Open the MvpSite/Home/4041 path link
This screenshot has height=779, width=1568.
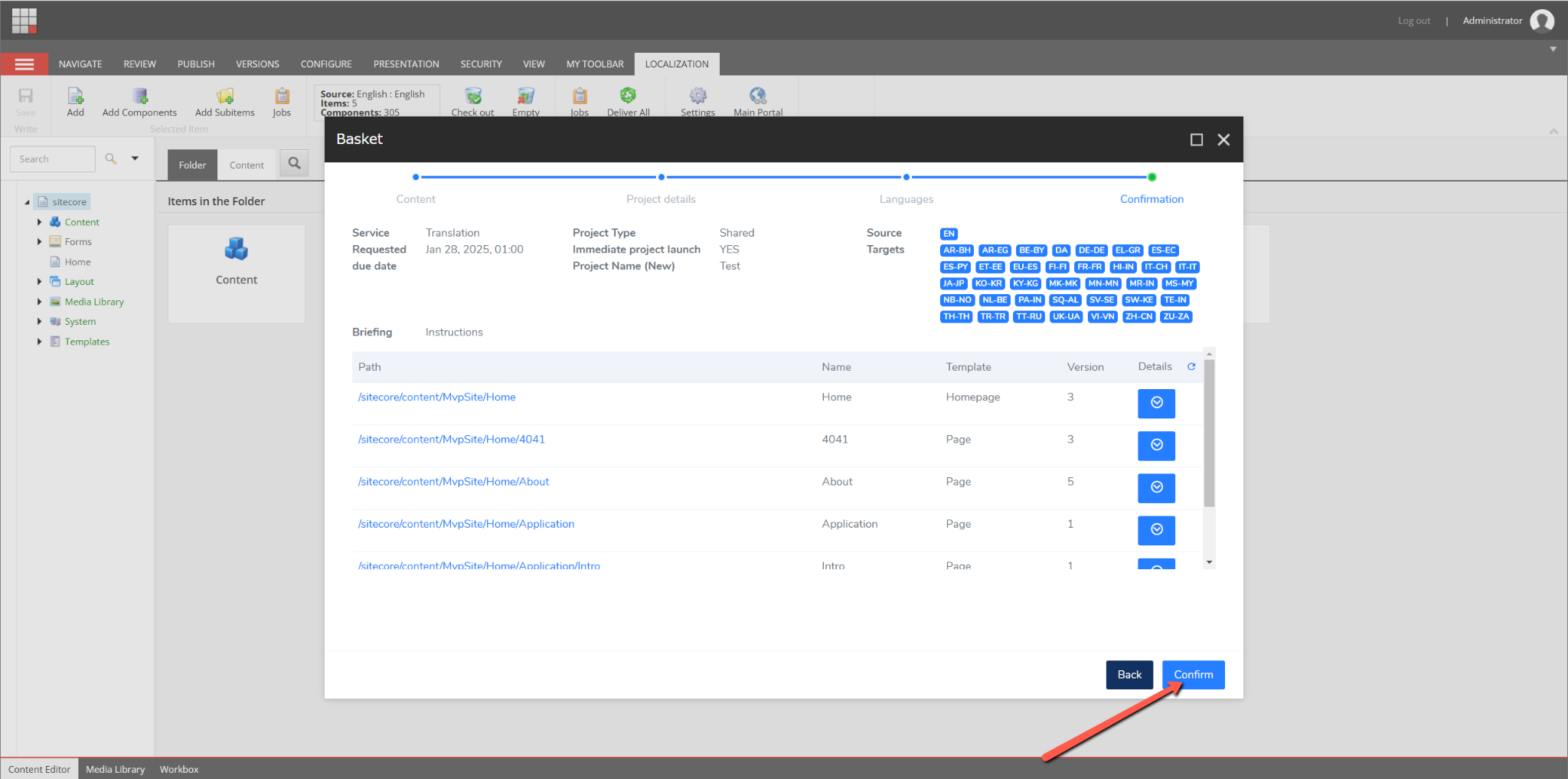(x=452, y=439)
